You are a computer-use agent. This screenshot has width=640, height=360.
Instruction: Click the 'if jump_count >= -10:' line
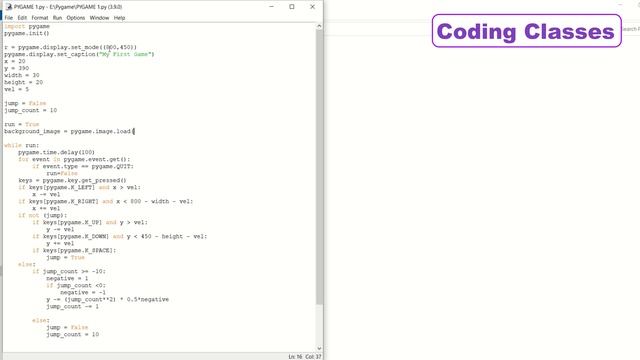point(69,271)
